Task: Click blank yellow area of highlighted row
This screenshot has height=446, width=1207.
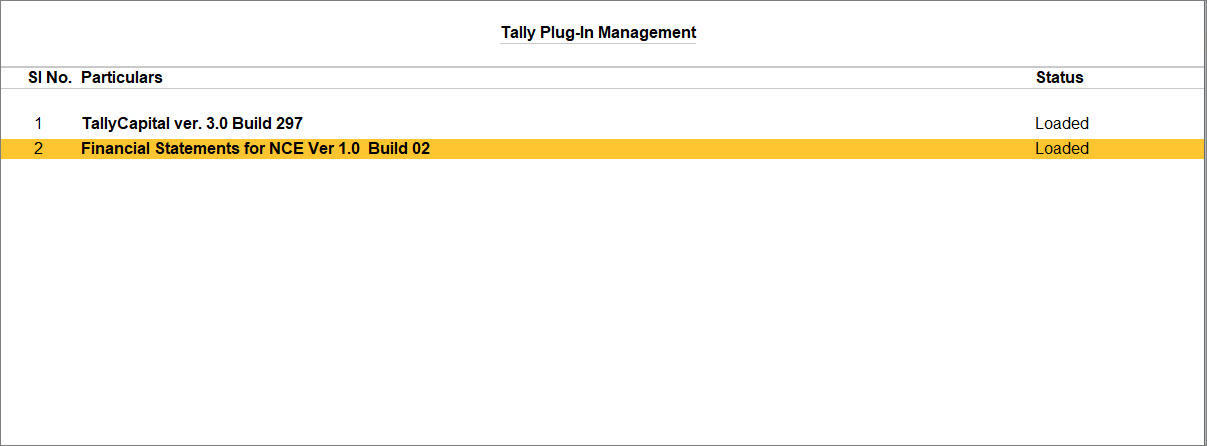Action: coord(730,149)
